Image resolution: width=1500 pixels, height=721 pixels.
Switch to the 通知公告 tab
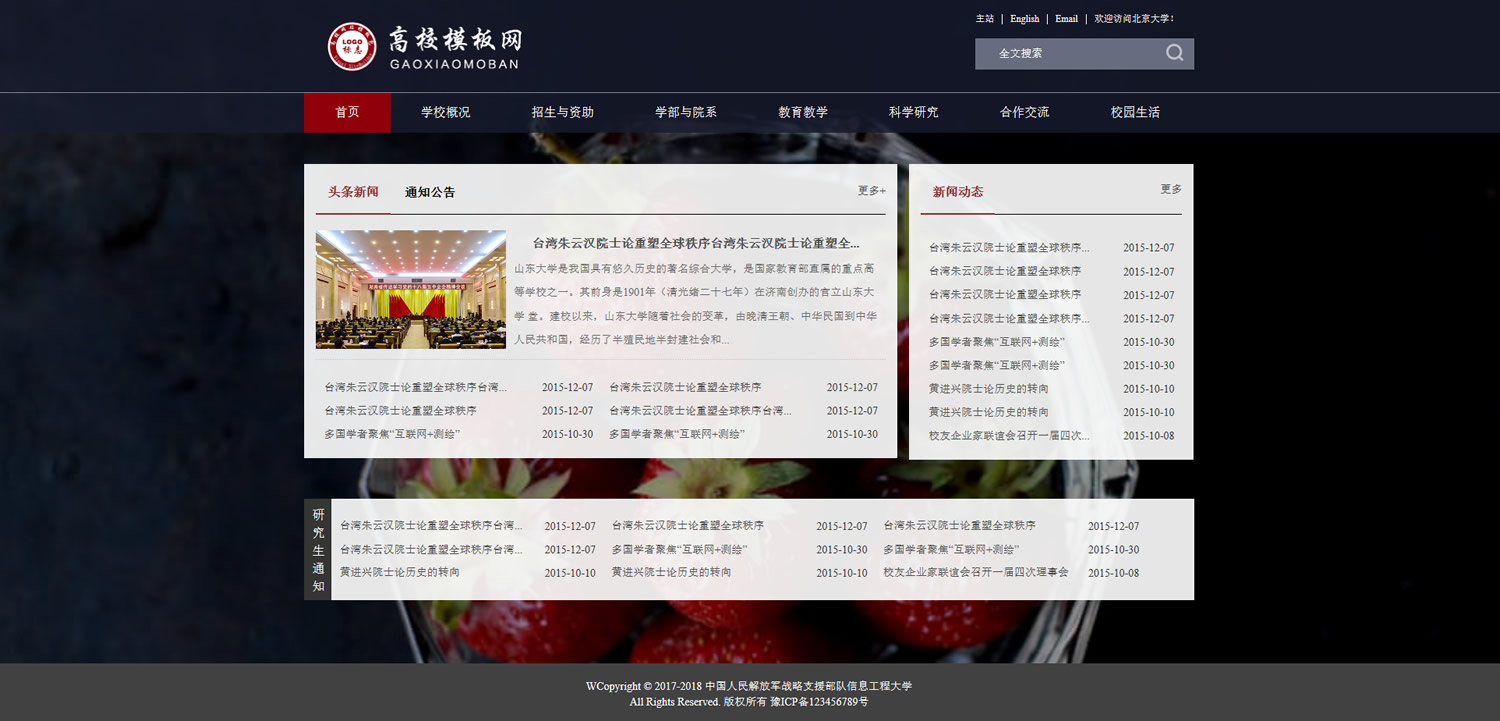pos(430,193)
